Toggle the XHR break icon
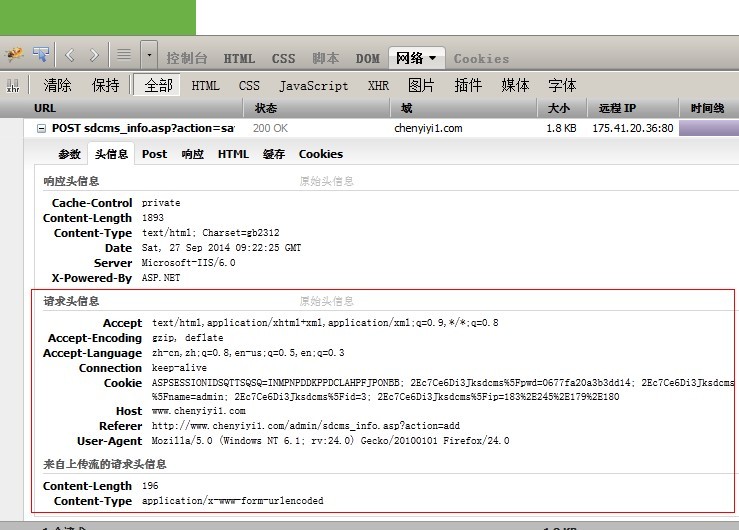Viewport: 739px width, 530px height. coord(13,86)
